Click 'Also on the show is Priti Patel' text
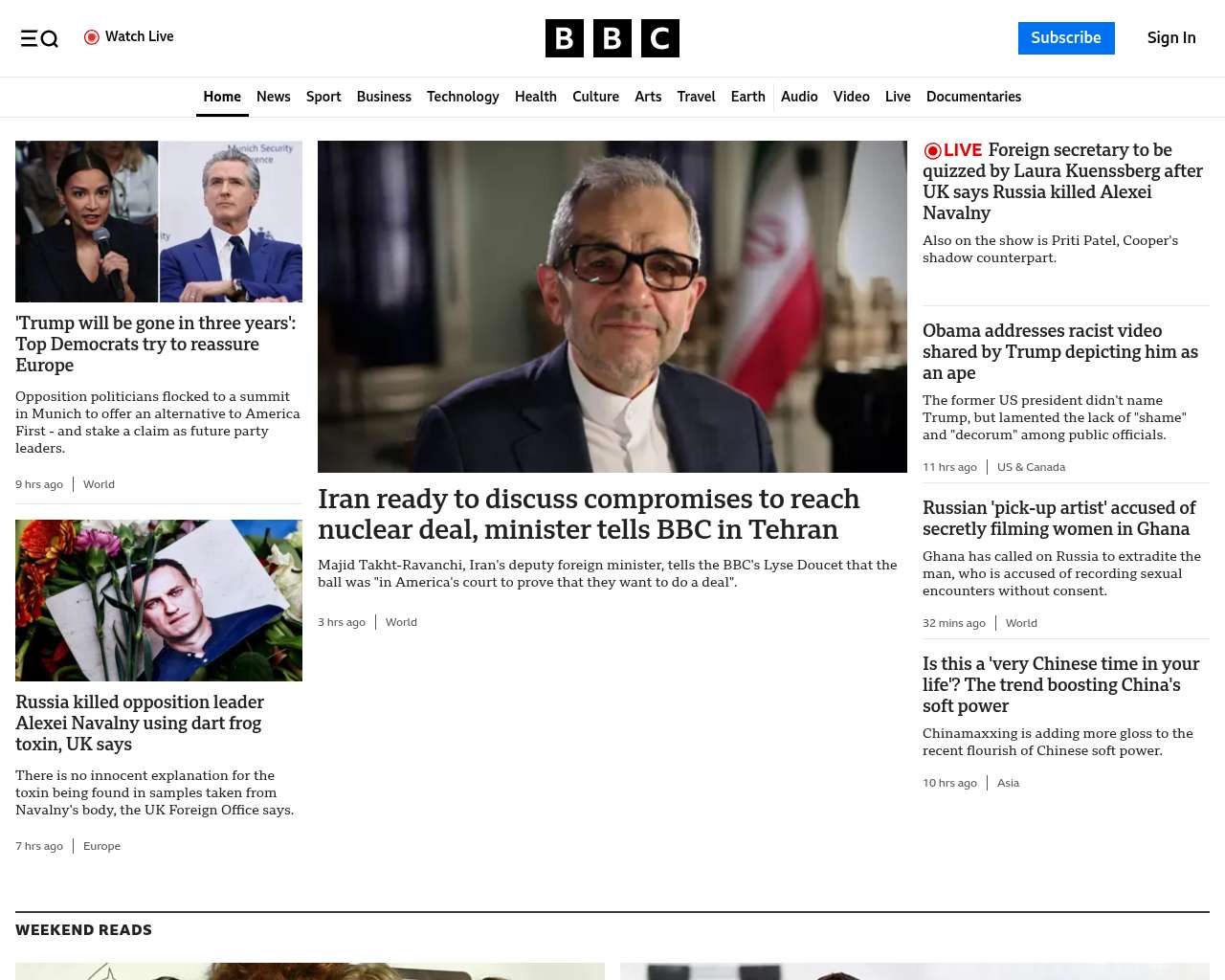 1050,249
